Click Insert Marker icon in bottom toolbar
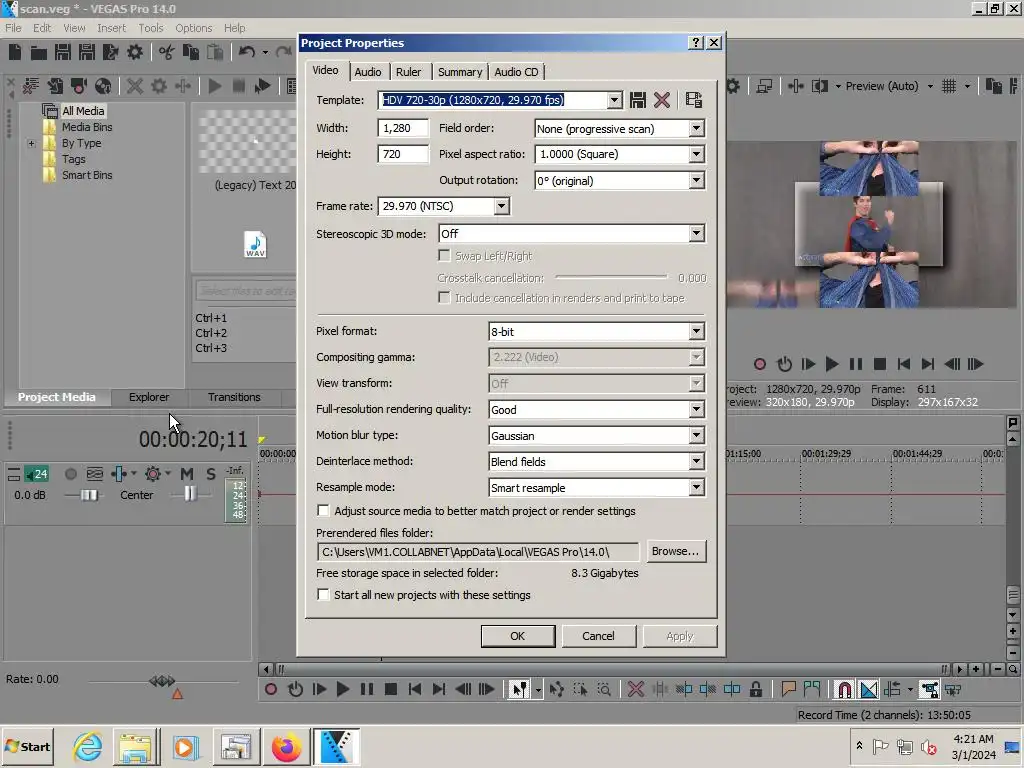This screenshot has height=768, width=1024. pos(788,689)
